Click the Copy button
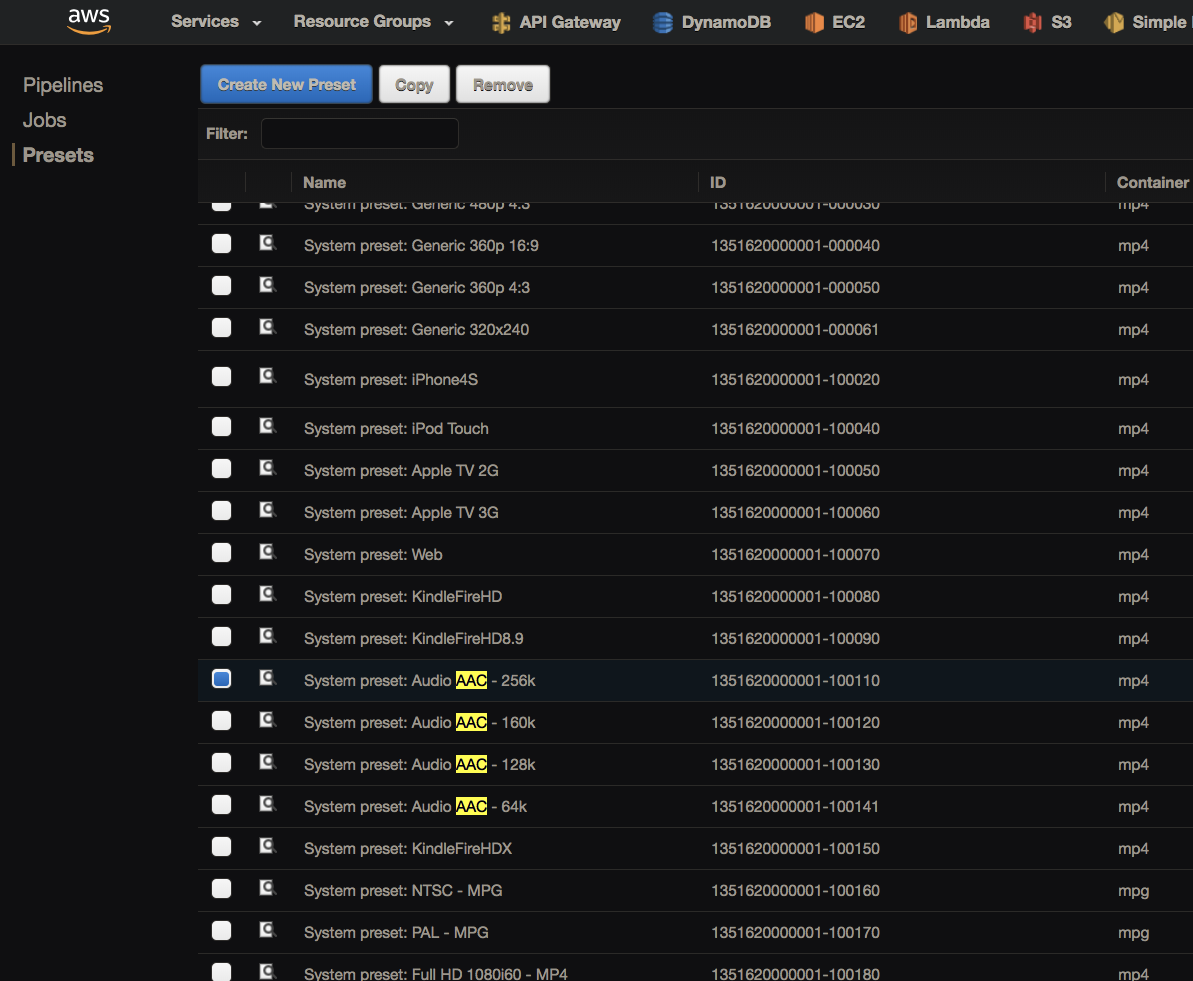 [414, 84]
